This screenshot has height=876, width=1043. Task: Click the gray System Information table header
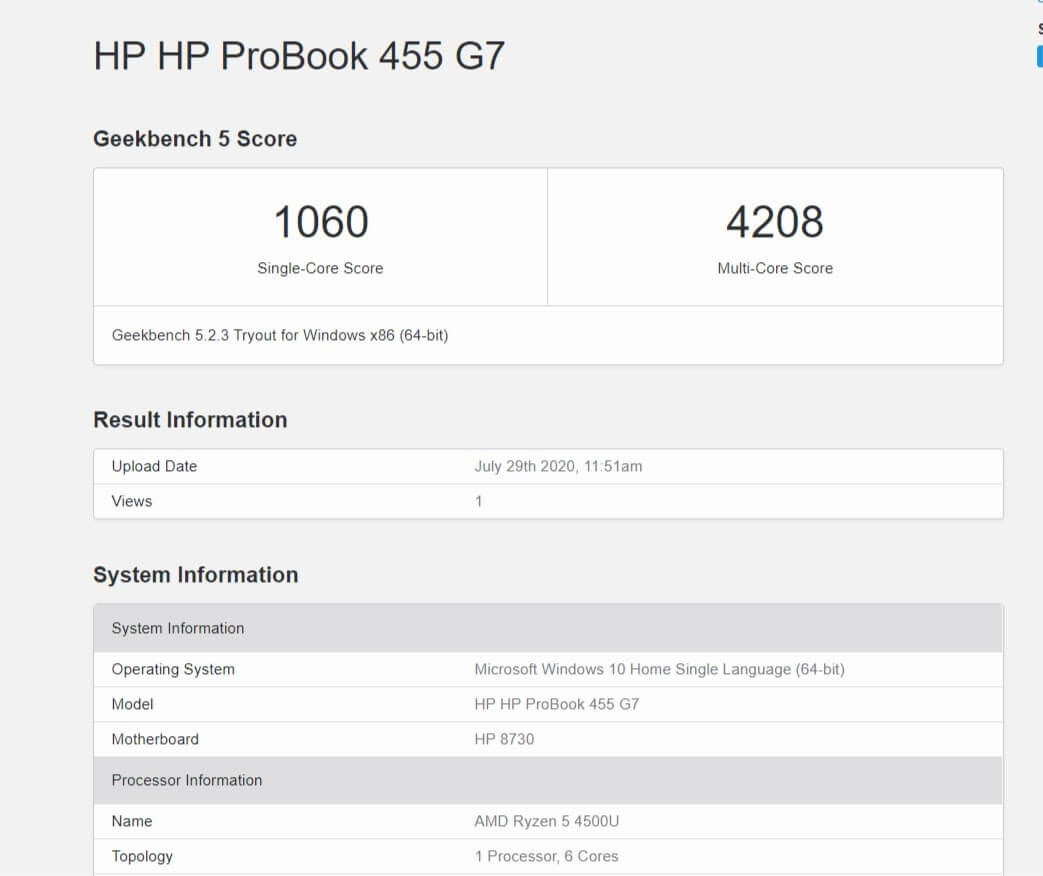click(548, 628)
